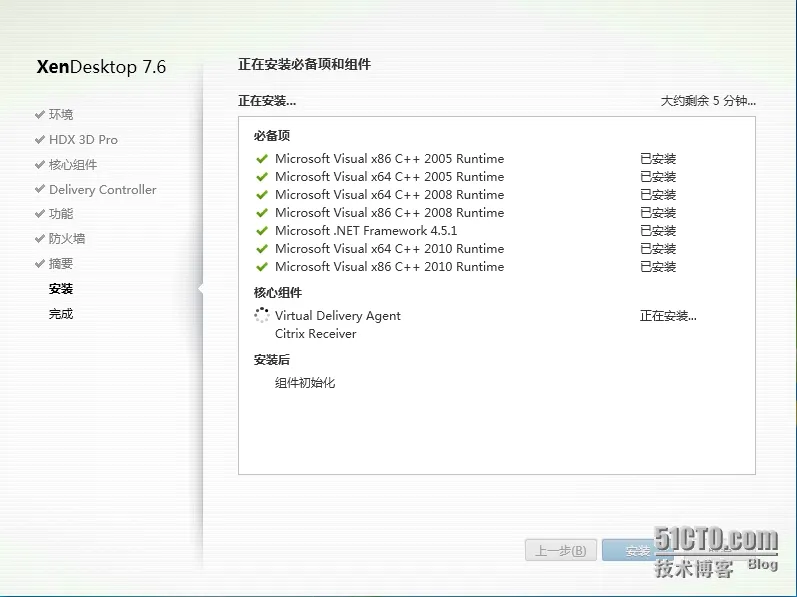Screen dimensions: 797x597
Task: Select the 环境 step in sidebar
Action: [x=61, y=114]
